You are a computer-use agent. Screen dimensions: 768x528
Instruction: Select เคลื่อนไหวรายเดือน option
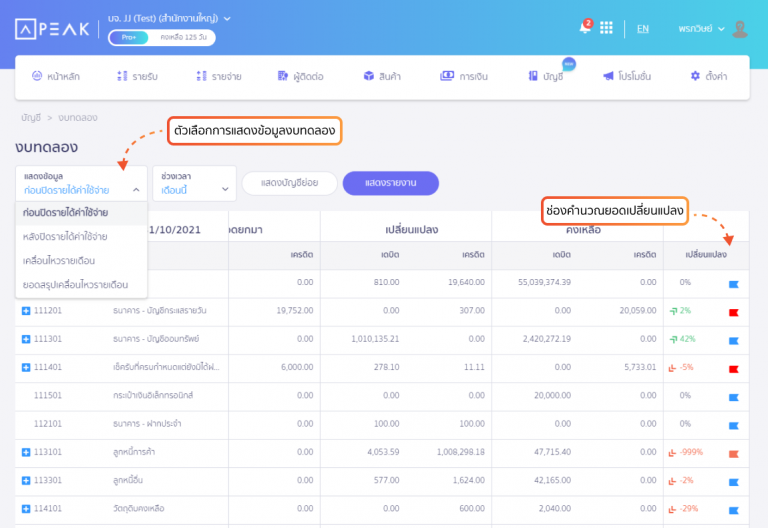pos(61,261)
